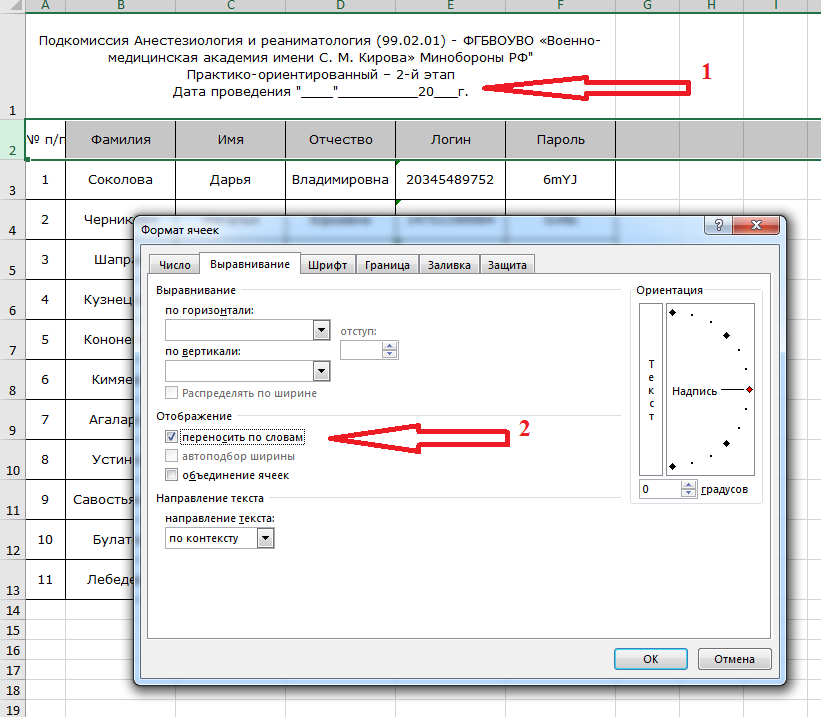Open the Заливка tab

tap(449, 265)
